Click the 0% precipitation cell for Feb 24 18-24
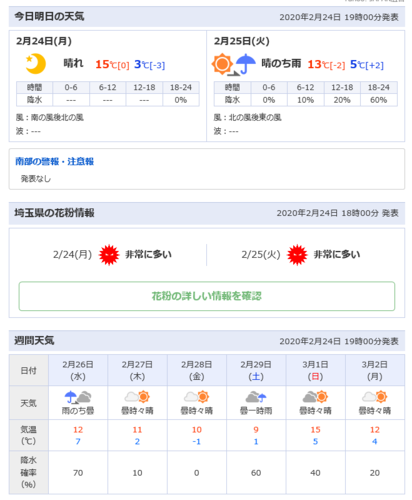The image size is (412, 500). pyautogui.click(x=181, y=100)
